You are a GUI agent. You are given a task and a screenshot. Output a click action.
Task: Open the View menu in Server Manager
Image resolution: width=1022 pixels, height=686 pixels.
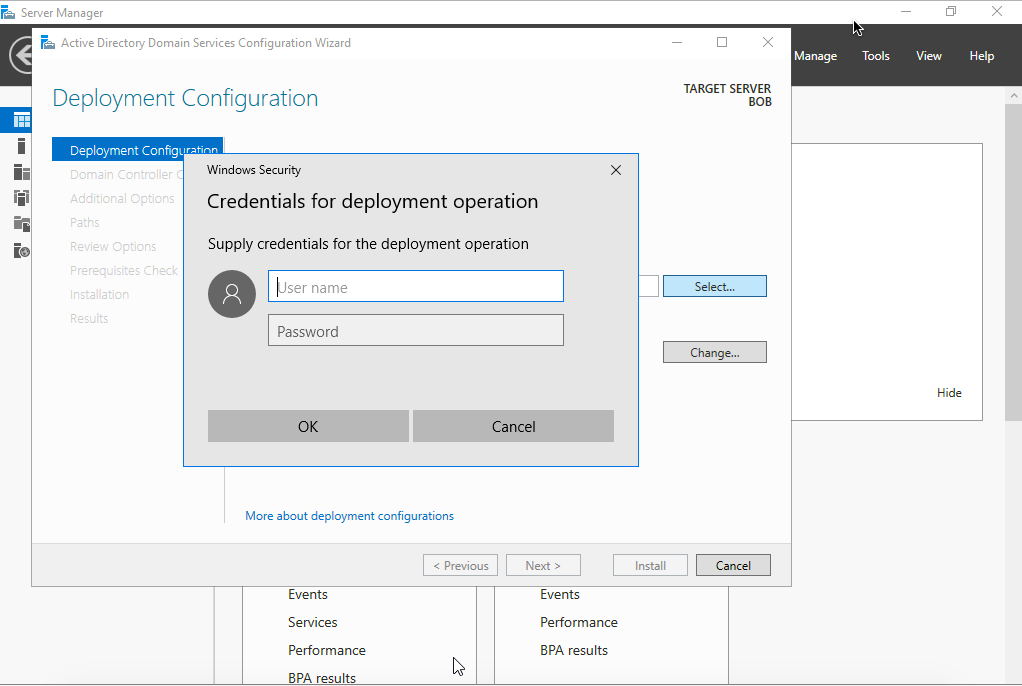tap(928, 56)
